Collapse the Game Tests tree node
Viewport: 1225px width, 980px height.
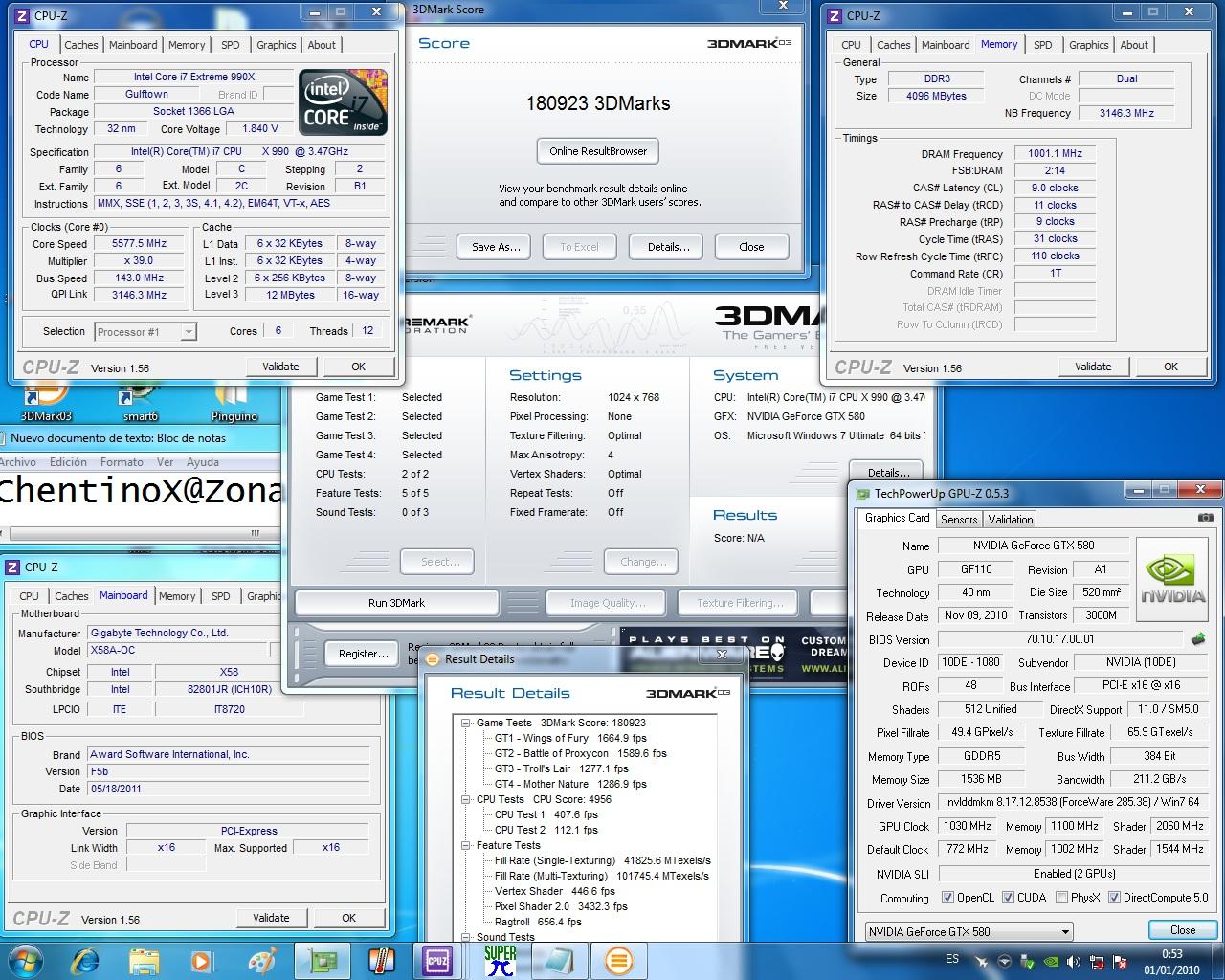(466, 723)
